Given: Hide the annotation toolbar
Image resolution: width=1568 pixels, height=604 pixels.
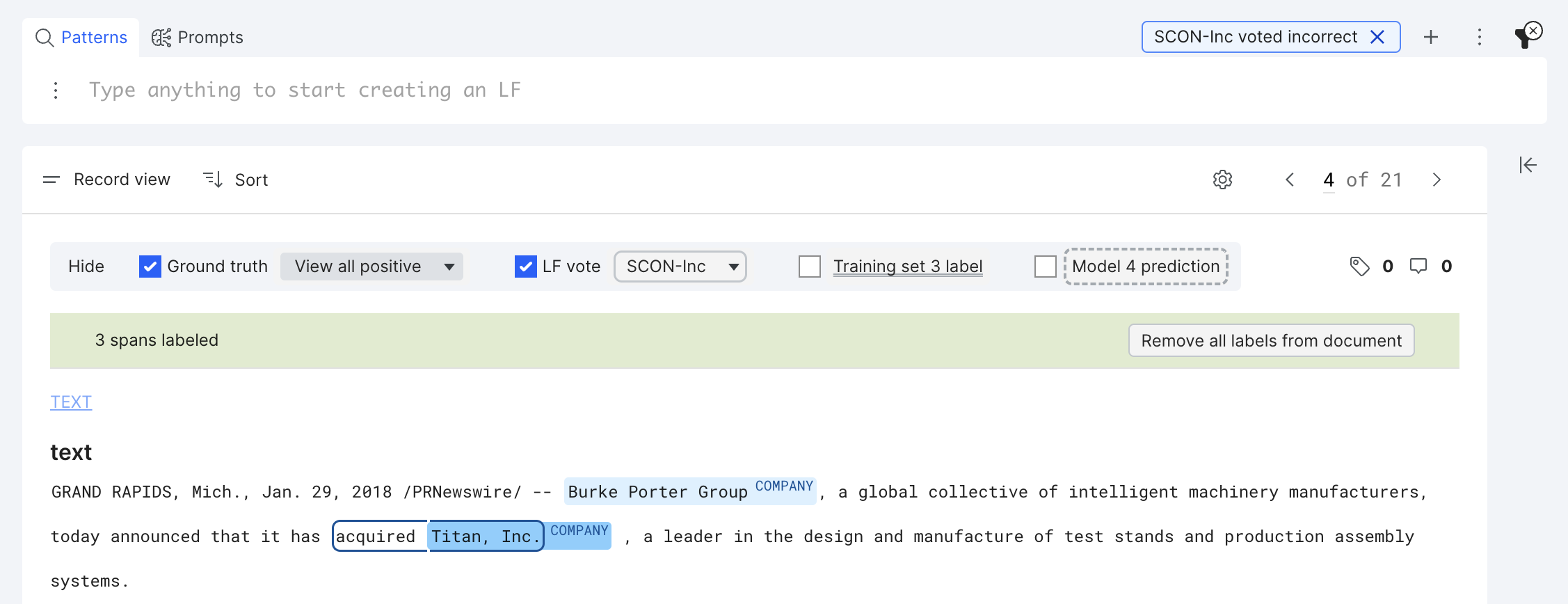Looking at the screenshot, I should [86, 267].
